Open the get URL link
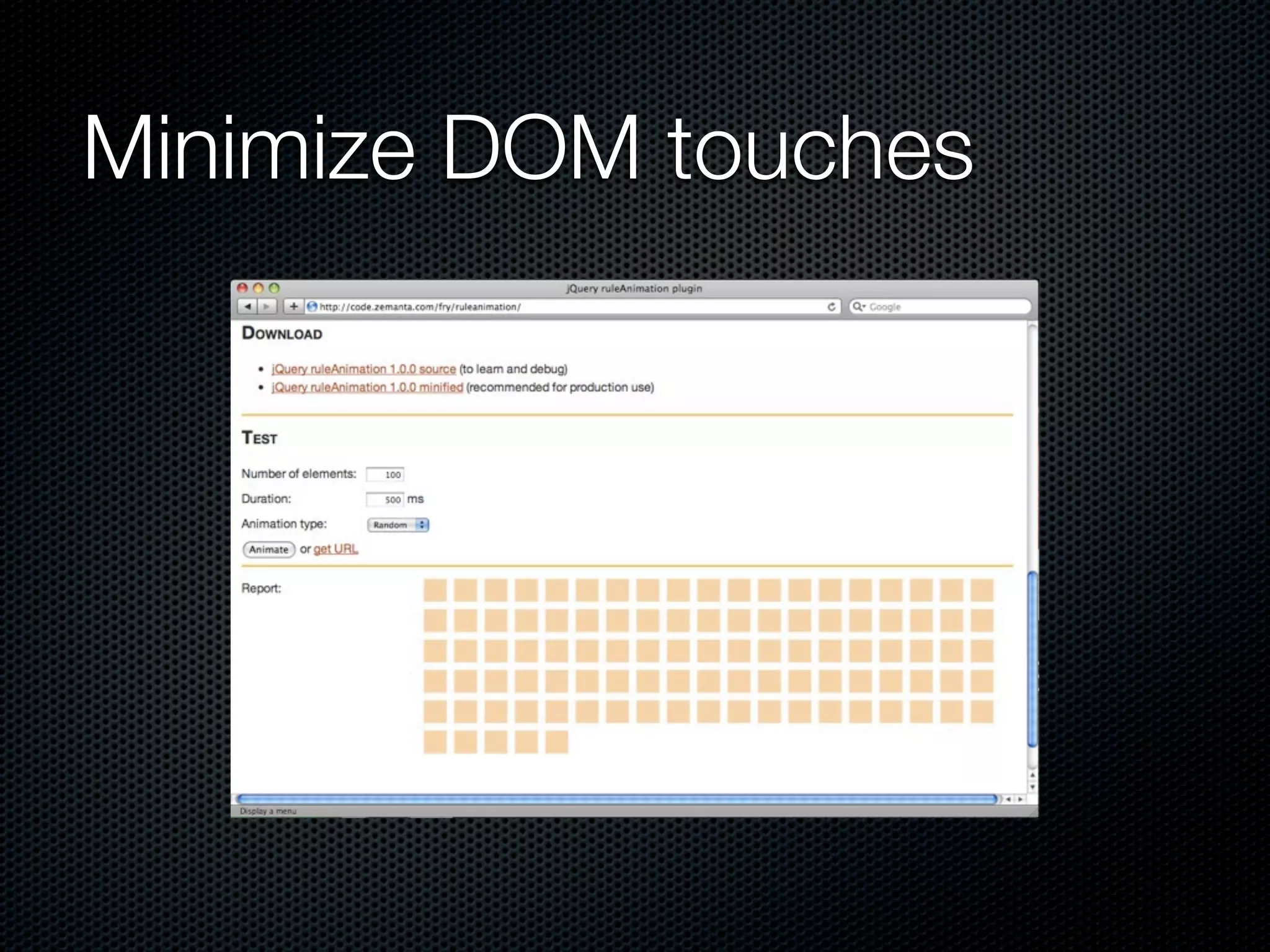This screenshot has width=1270, height=952. pos(335,549)
